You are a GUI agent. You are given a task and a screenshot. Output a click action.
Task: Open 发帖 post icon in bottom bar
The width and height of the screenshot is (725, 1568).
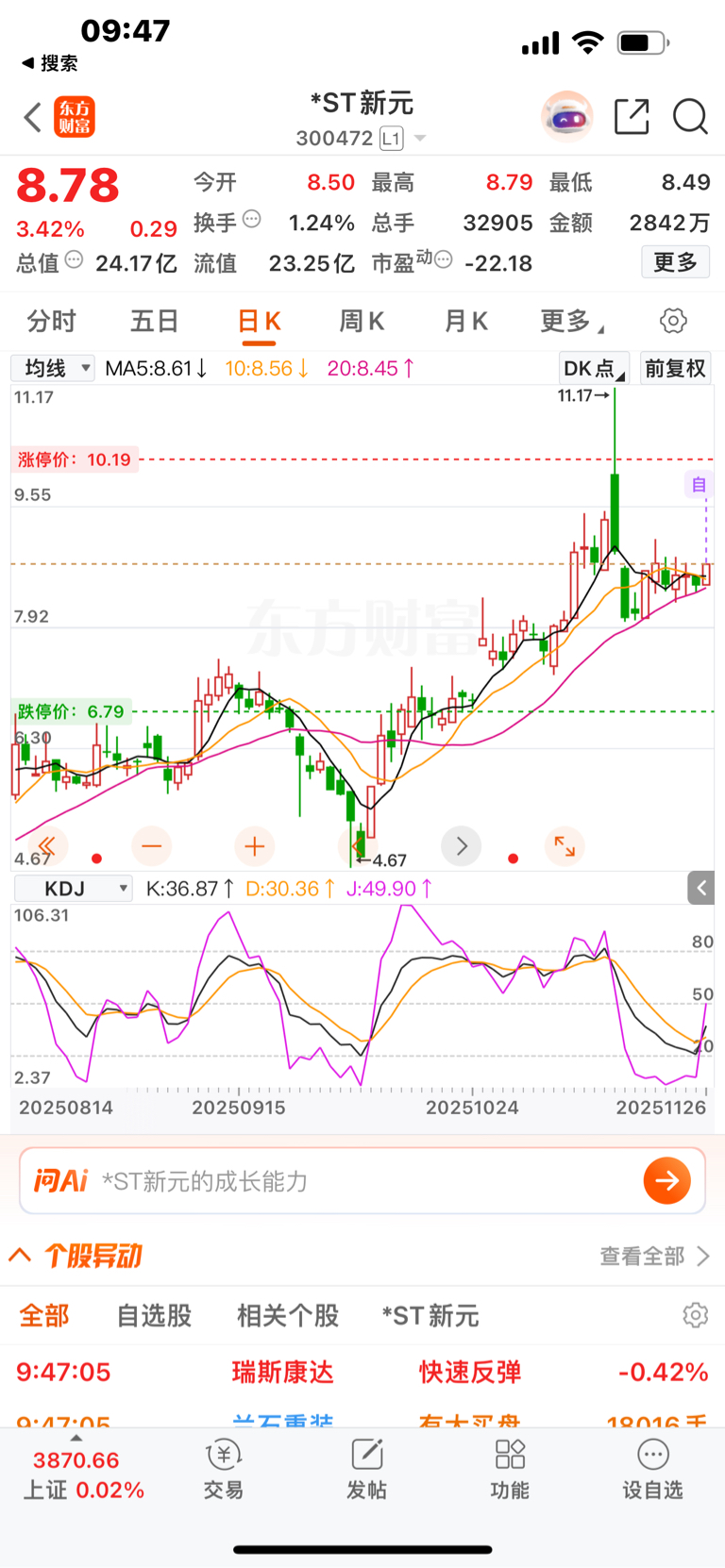pos(366,1469)
